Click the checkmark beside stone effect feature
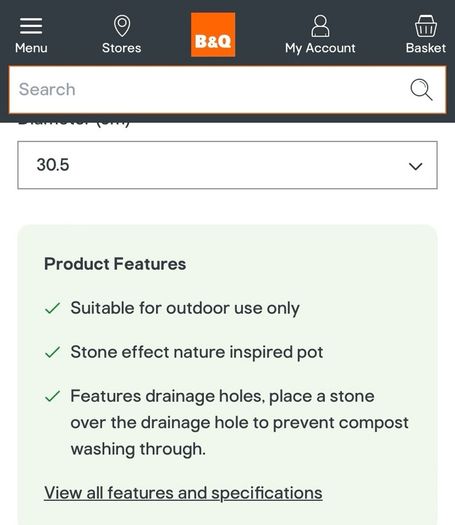Screen dimensions: 455x525 coord(52,352)
